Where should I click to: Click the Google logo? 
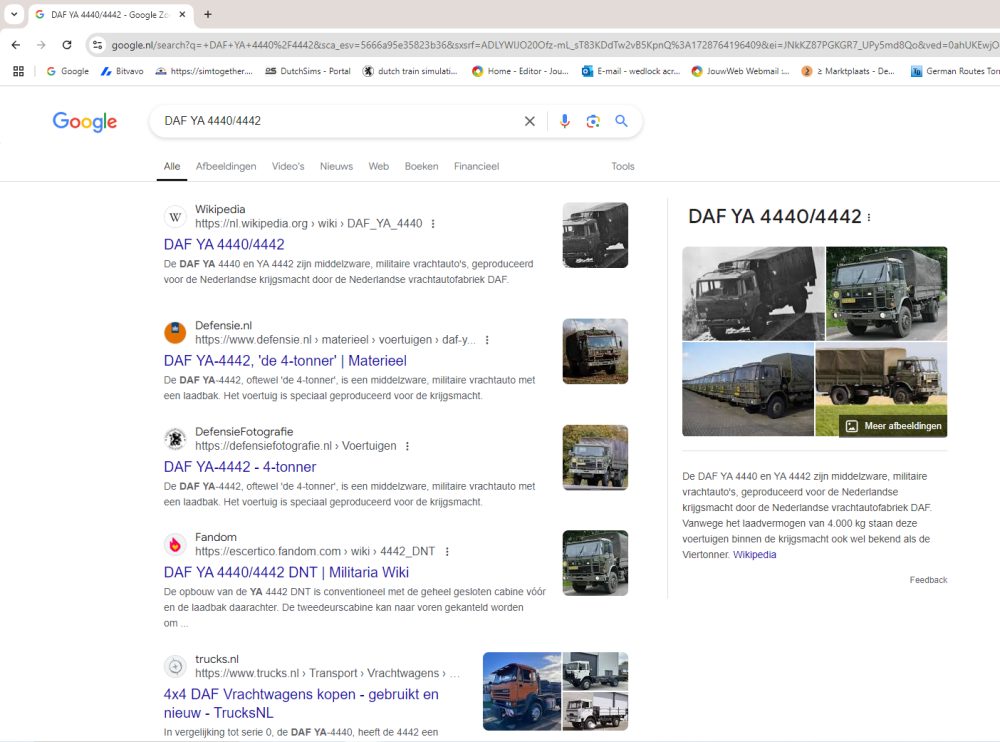tap(85, 122)
